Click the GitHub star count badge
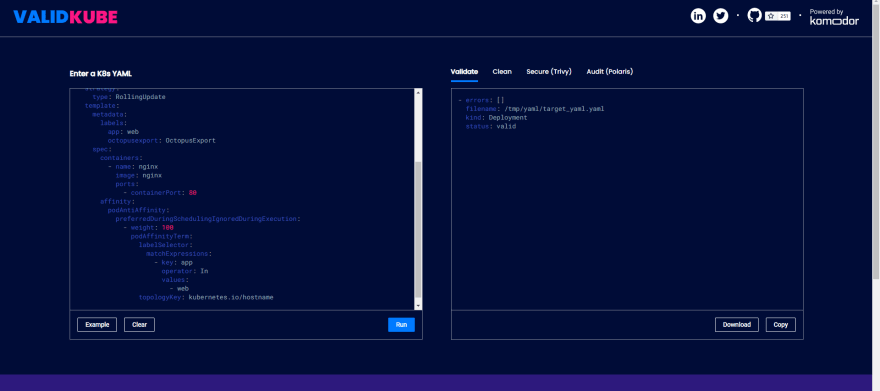 (x=778, y=16)
